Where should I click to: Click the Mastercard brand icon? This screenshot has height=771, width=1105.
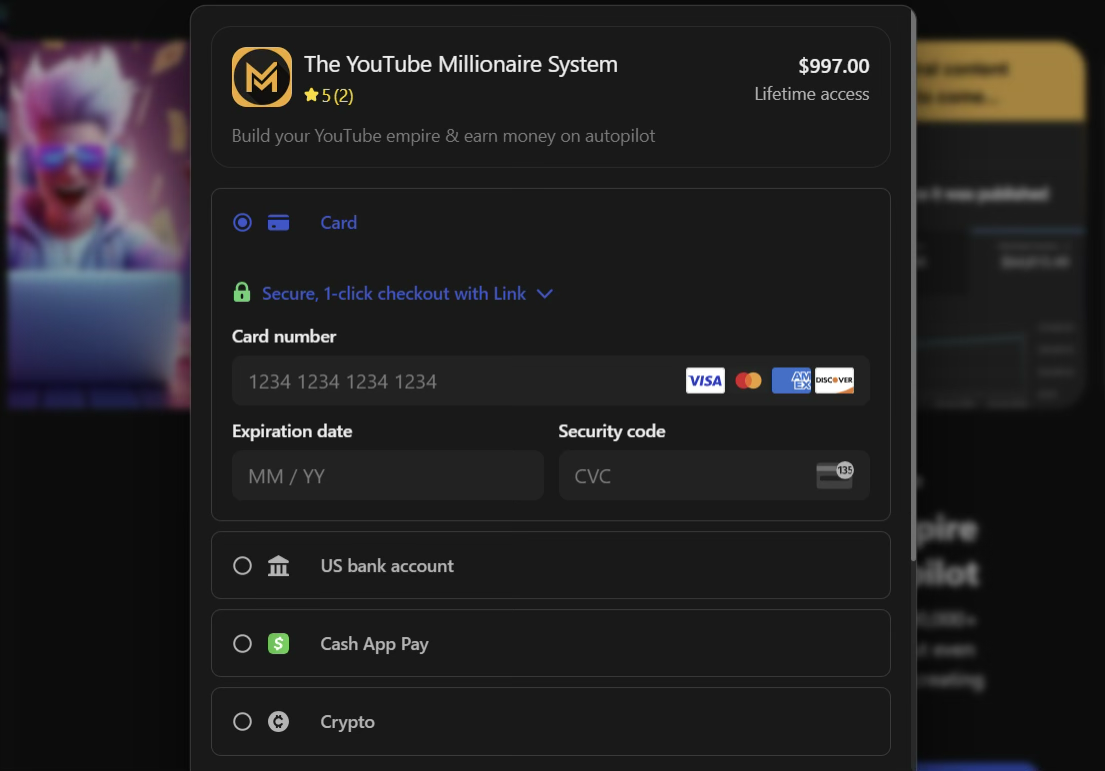[748, 381]
